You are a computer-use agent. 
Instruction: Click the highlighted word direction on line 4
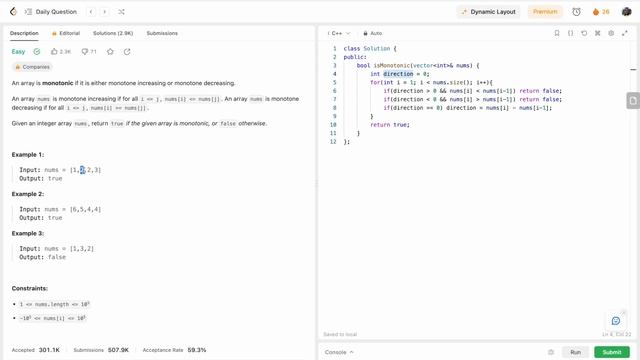tap(398, 74)
